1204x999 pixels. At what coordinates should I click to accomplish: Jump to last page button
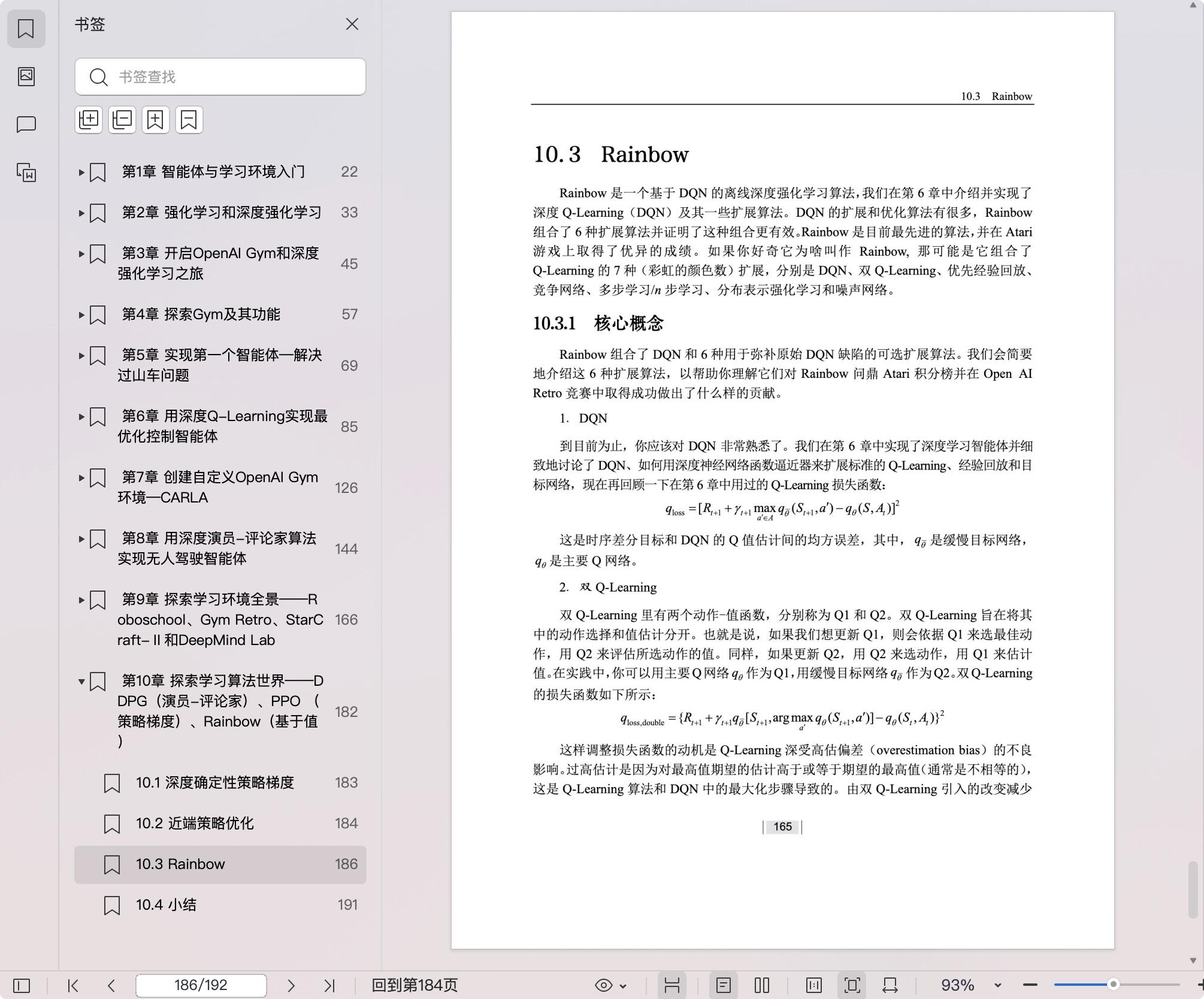pos(329,985)
